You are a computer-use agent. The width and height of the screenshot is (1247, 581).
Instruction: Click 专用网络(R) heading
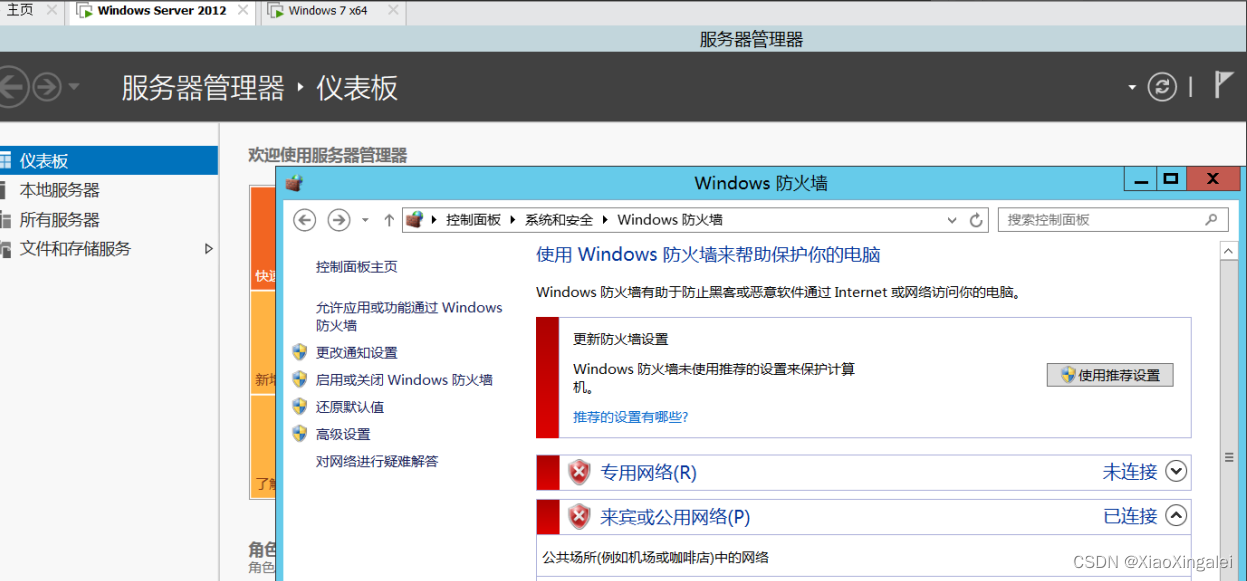pyautogui.click(x=648, y=472)
